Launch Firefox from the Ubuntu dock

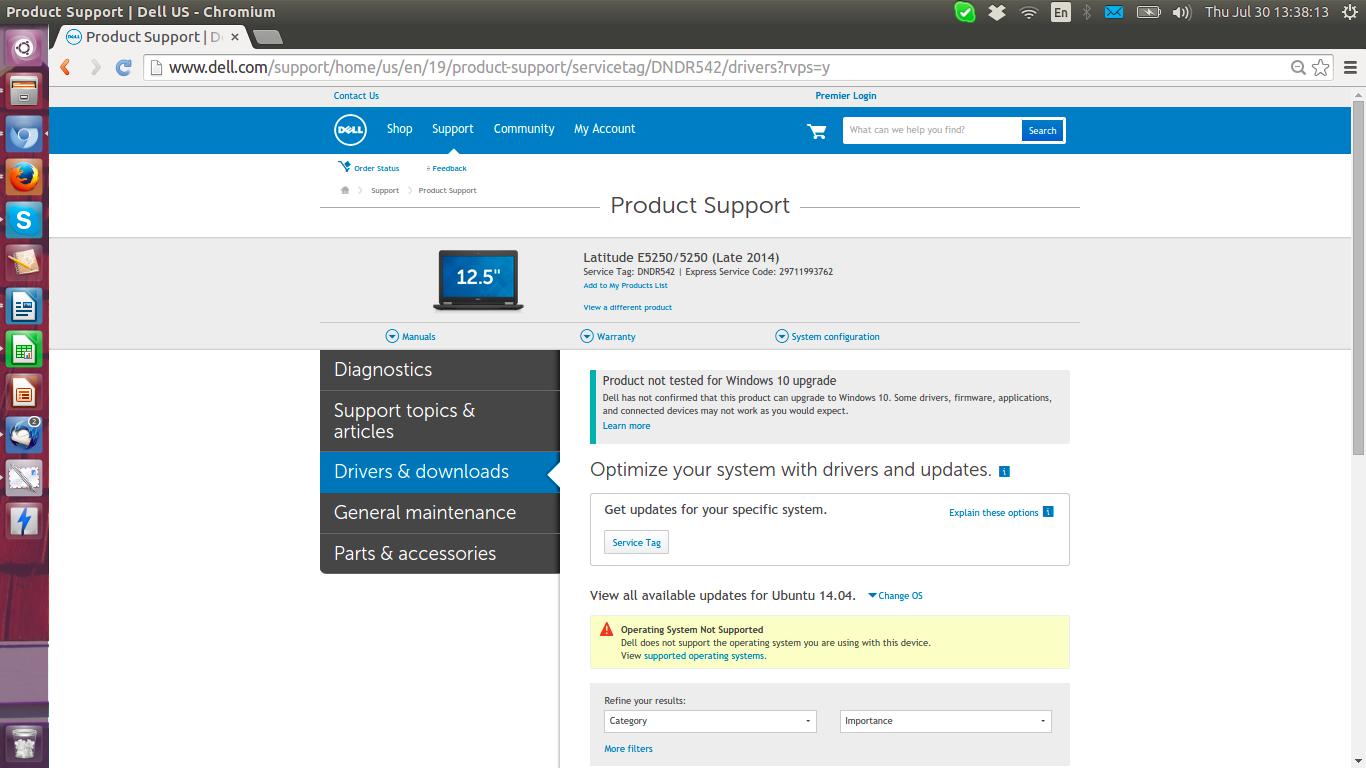pos(24,177)
